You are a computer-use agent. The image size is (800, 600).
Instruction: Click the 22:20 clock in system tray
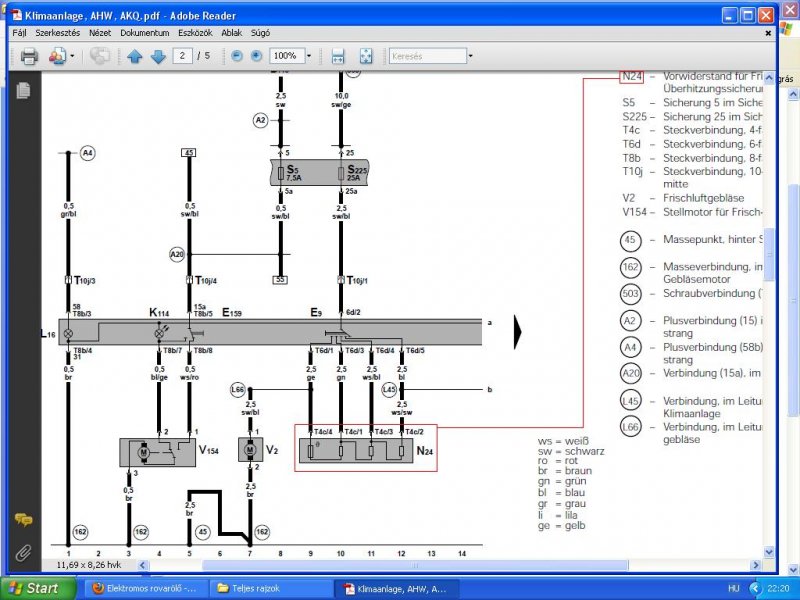tap(778, 589)
